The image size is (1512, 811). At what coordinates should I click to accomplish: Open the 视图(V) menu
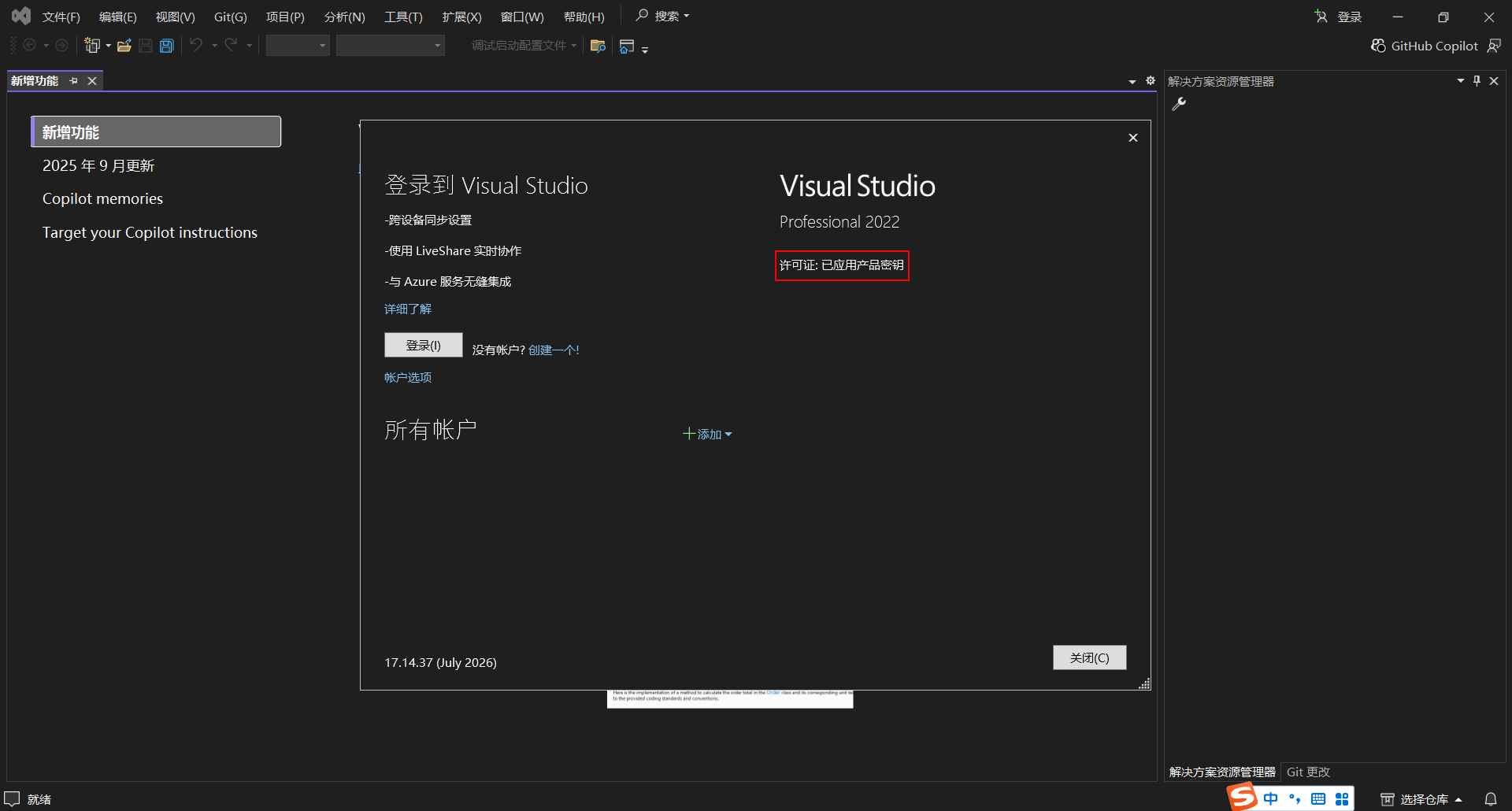click(176, 17)
